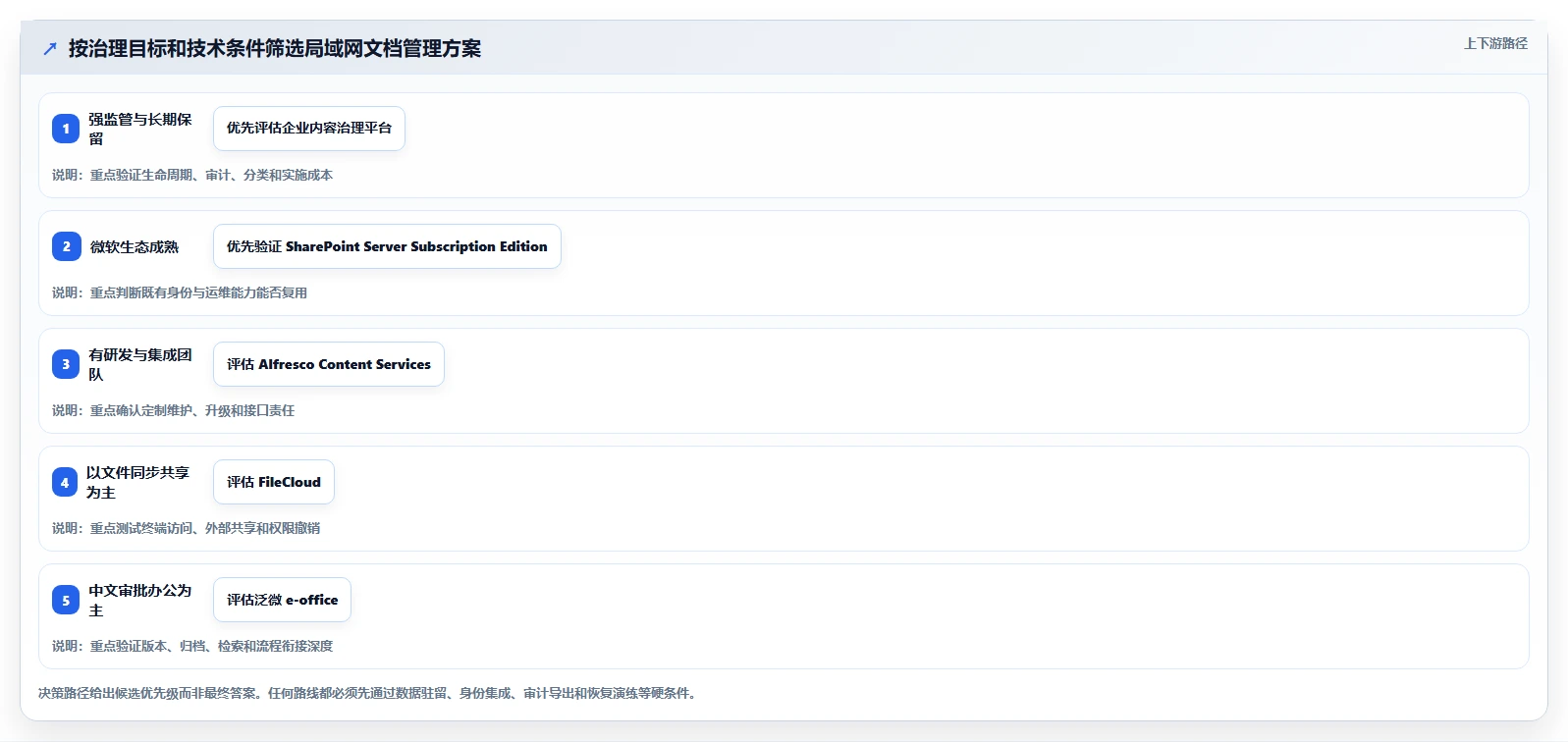This screenshot has height=742, width=1568.
Task: Click step badge number 5
Action: 66,600
